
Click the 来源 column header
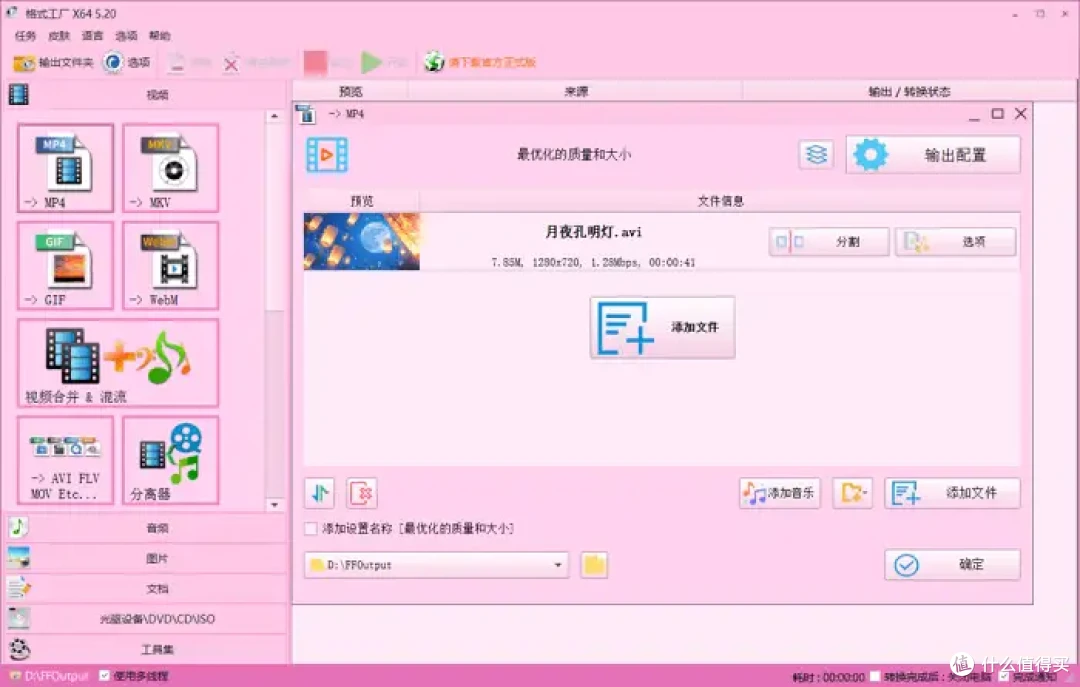point(576,91)
